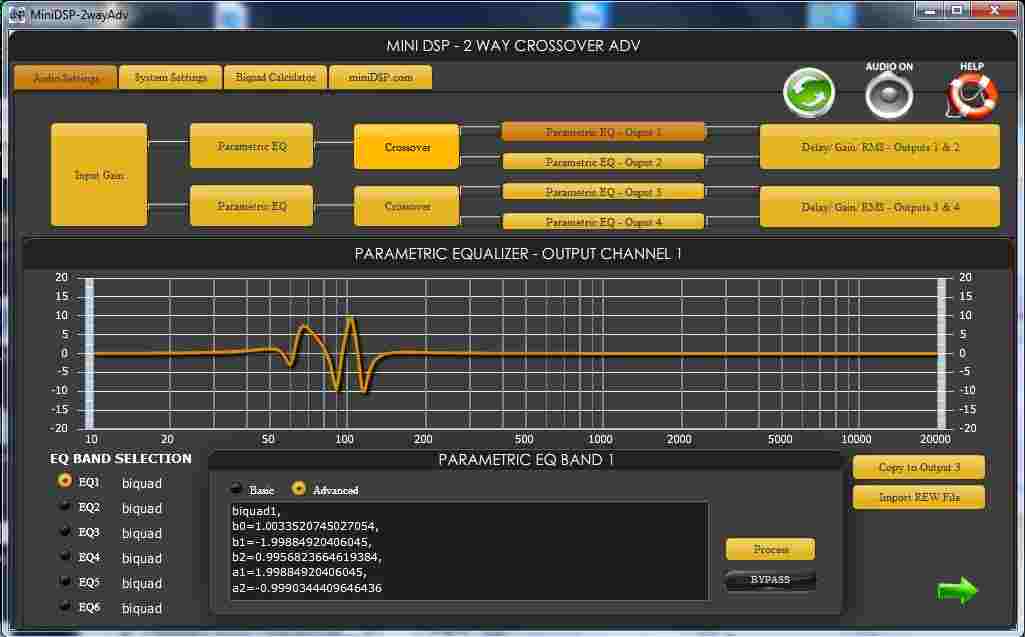
Task: Click the a2=-0.9990344409646436 coefficient line
Action: click(x=307, y=588)
